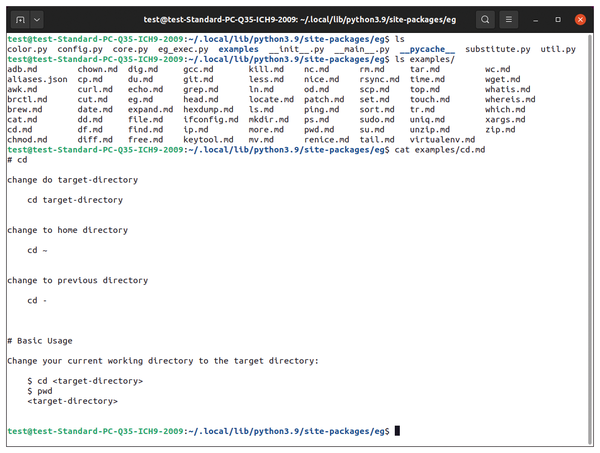
Task: Click ifconfig.md in examples list
Action: (211, 120)
